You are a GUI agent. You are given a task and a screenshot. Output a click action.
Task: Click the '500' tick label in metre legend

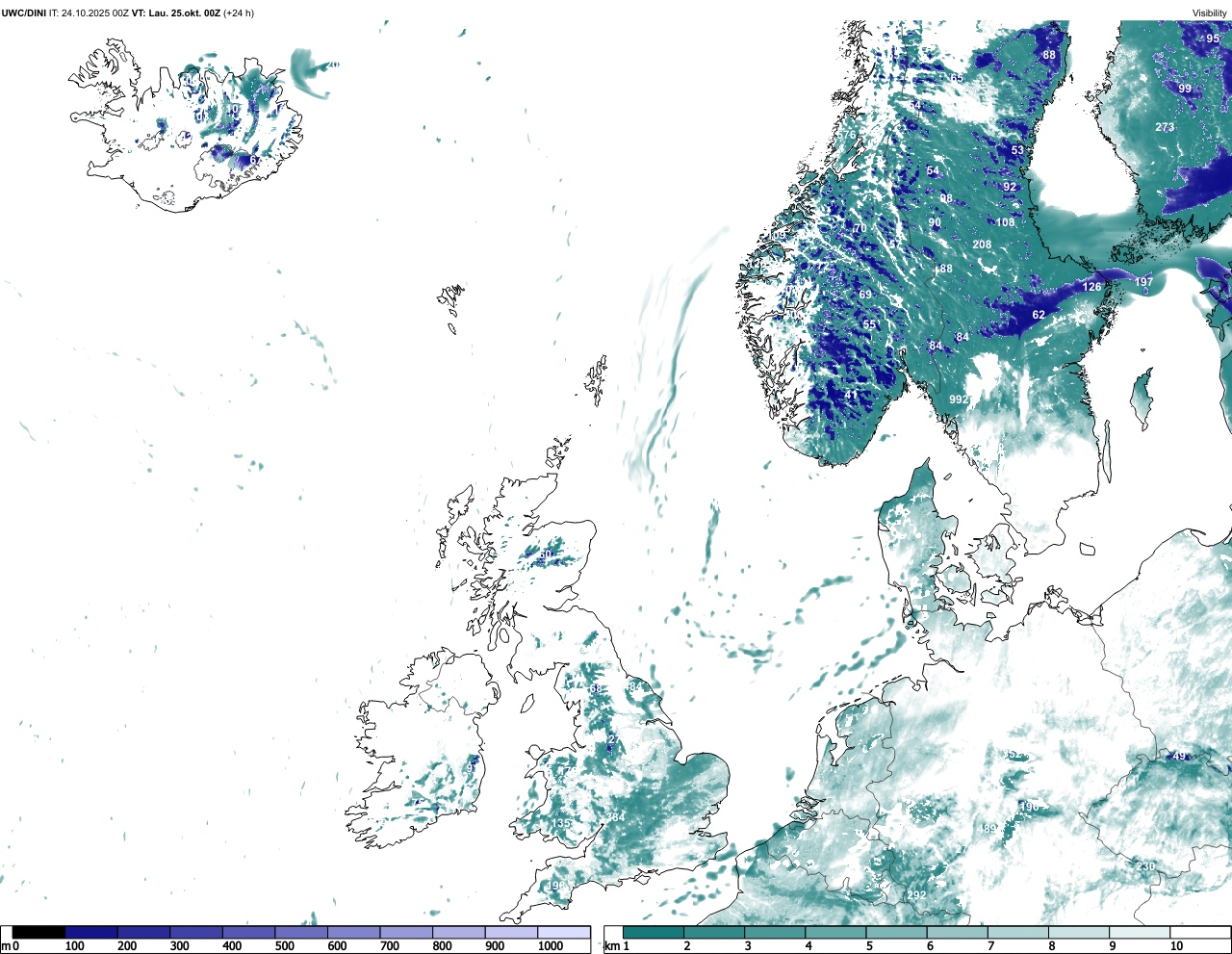pyautogui.click(x=284, y=946)
